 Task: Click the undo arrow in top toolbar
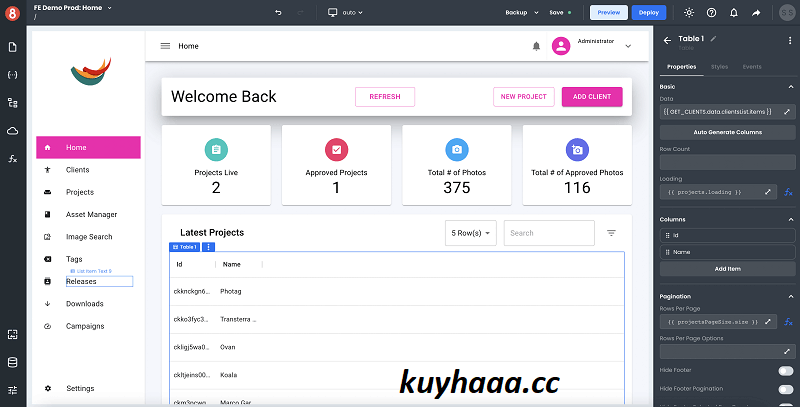coord(278,12)
